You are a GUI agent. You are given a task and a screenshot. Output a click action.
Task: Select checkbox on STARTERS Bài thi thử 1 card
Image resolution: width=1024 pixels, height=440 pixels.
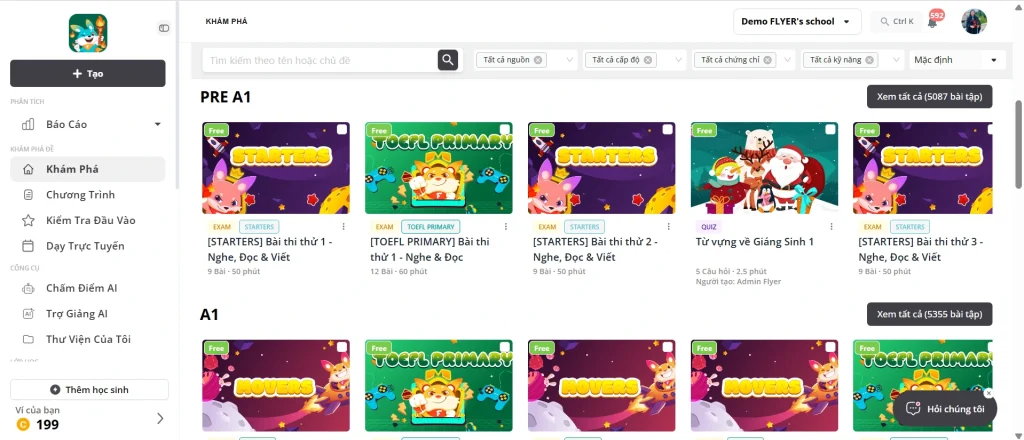tap(342, 129)
